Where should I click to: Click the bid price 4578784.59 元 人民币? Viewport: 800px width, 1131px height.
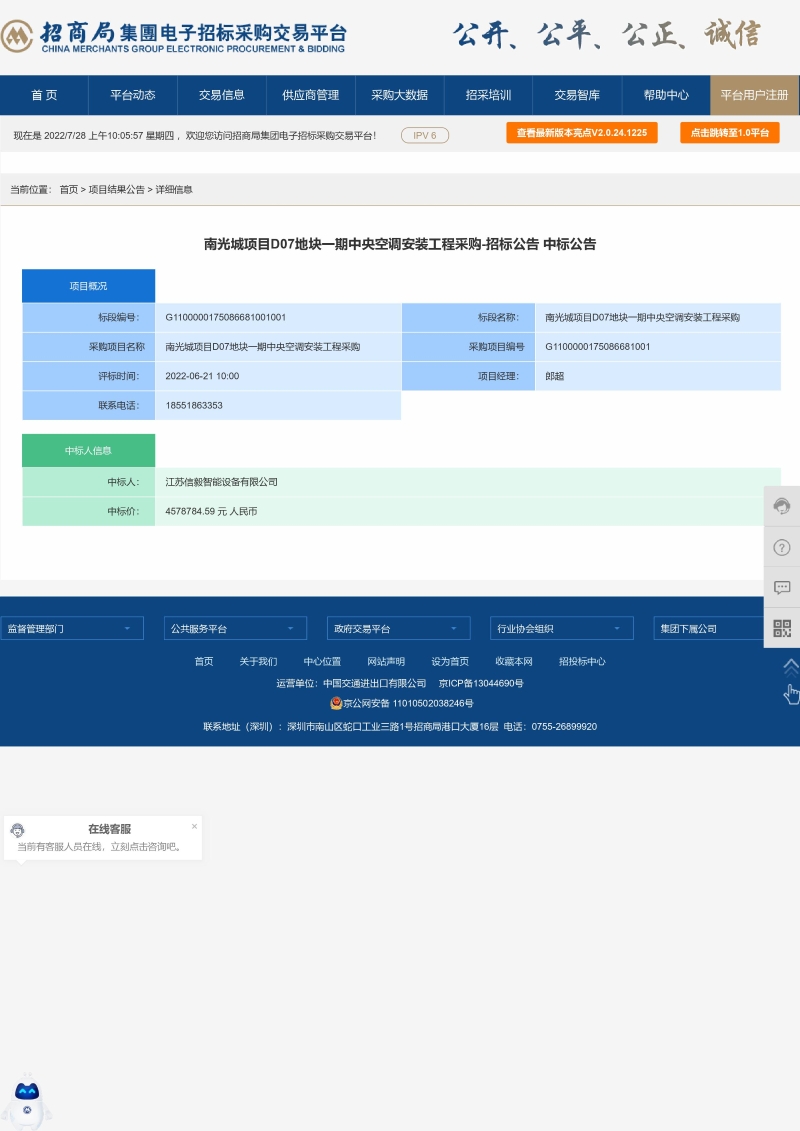tap(211, 511)
